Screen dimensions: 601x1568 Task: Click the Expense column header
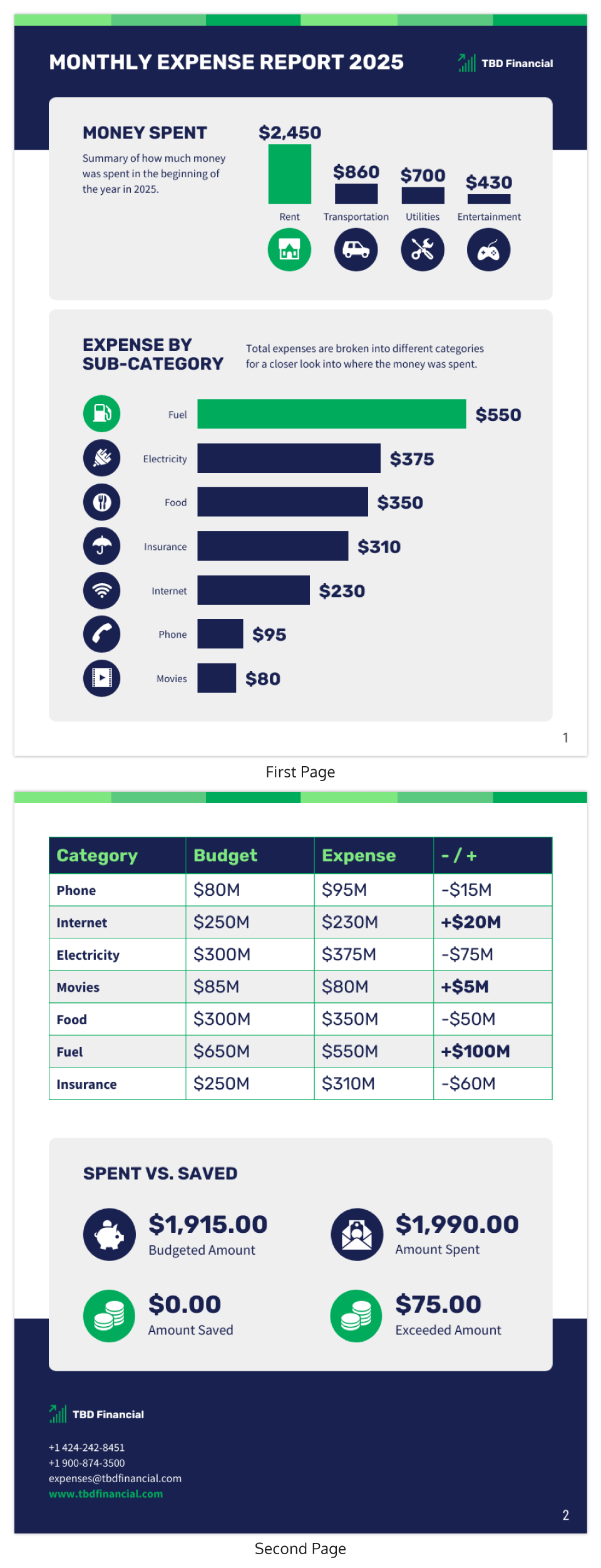click(359, 856)
